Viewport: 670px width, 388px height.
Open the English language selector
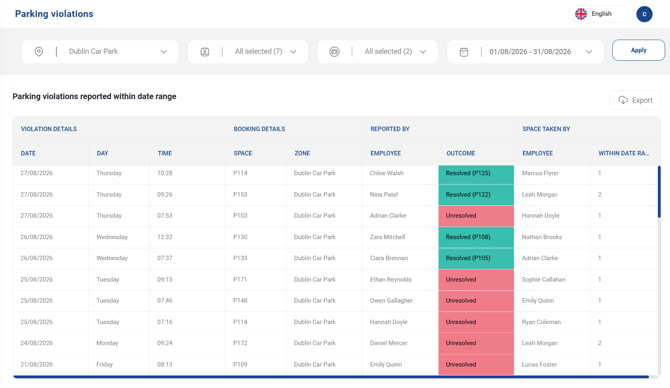click(599, 14)
